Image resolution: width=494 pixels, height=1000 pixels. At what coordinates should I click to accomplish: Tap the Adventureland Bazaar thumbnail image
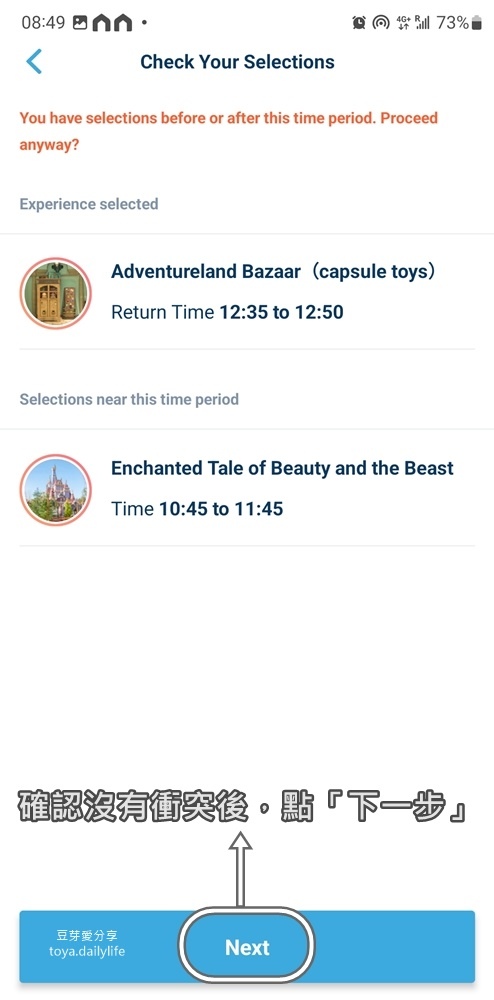click(56, 293)
